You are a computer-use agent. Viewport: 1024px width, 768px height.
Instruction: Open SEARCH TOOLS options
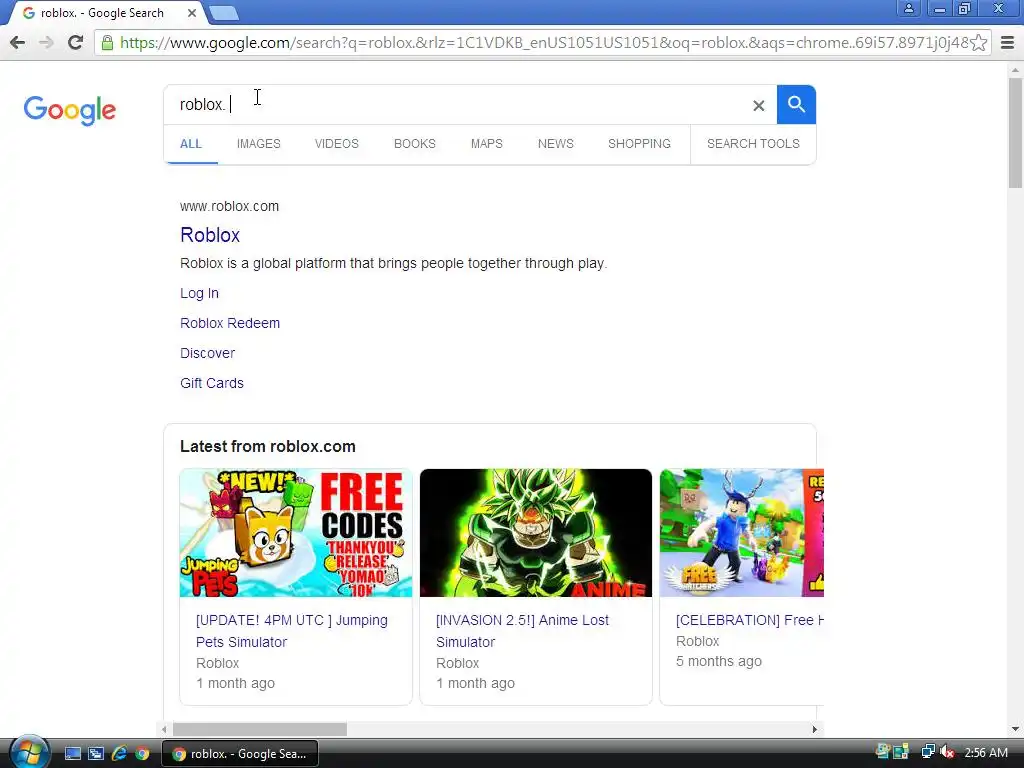click(753, 144)
